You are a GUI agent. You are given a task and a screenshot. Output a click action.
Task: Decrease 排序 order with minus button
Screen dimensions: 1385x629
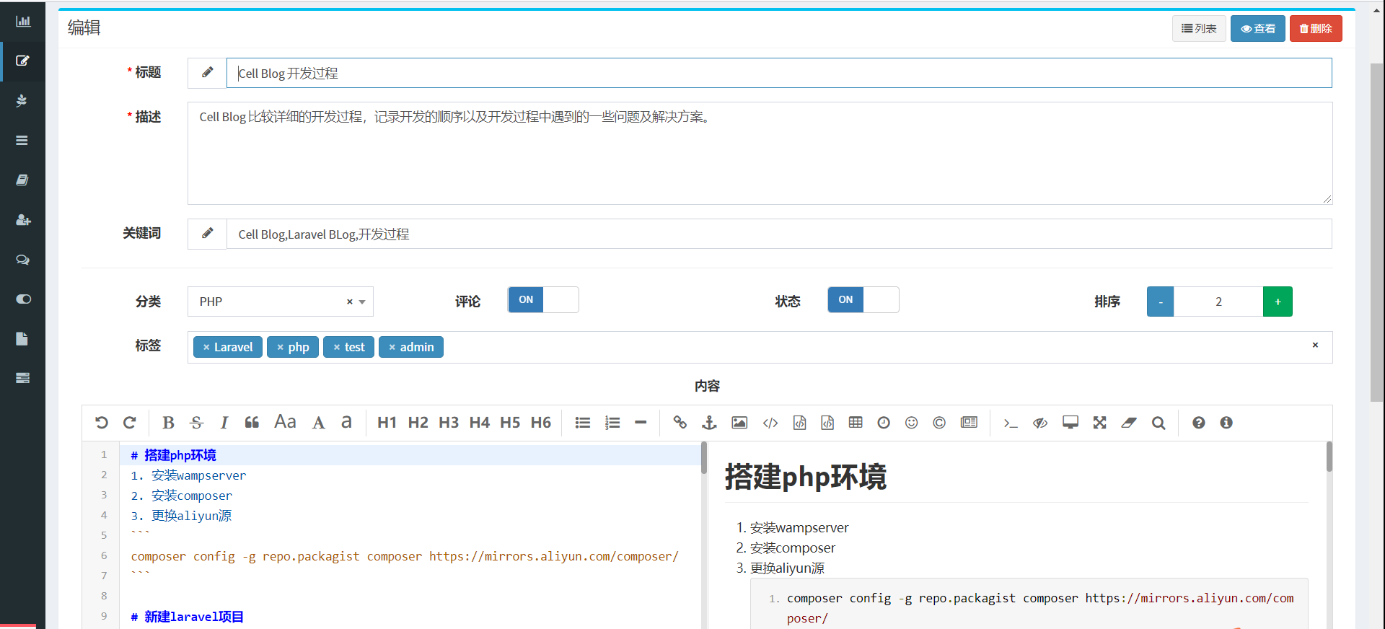(x=1160, y=301)
